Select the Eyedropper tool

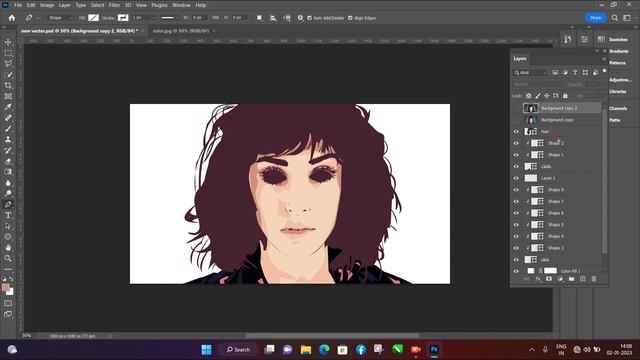click(8, 107)
